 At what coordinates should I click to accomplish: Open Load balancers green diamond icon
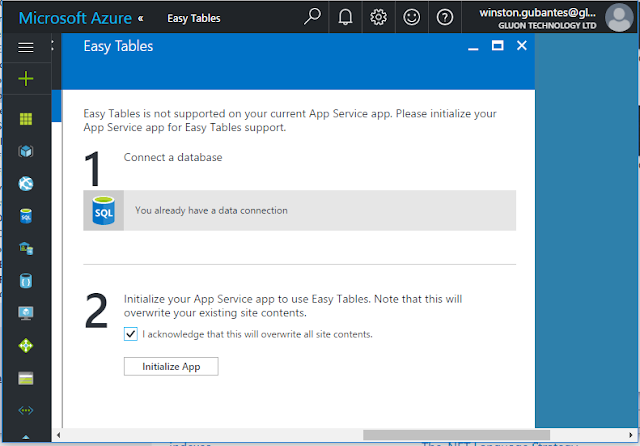[x=26, y=346]
